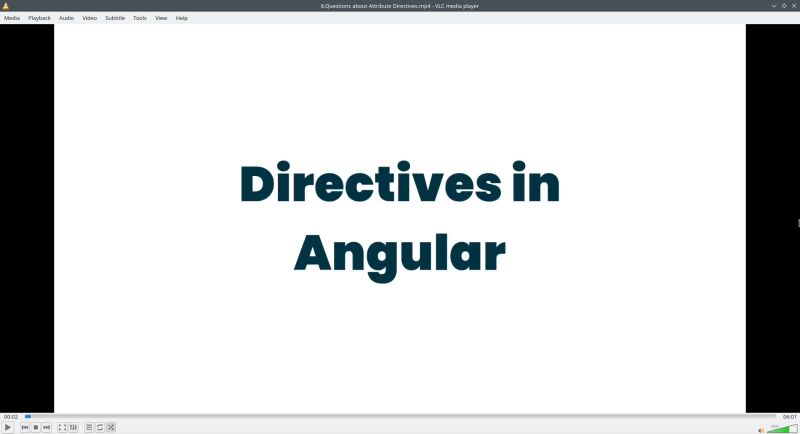Viewport: 800px width, 434px height.
Task: Click the 00:02 elapsed time label
Action: click(x=11, y=417)
